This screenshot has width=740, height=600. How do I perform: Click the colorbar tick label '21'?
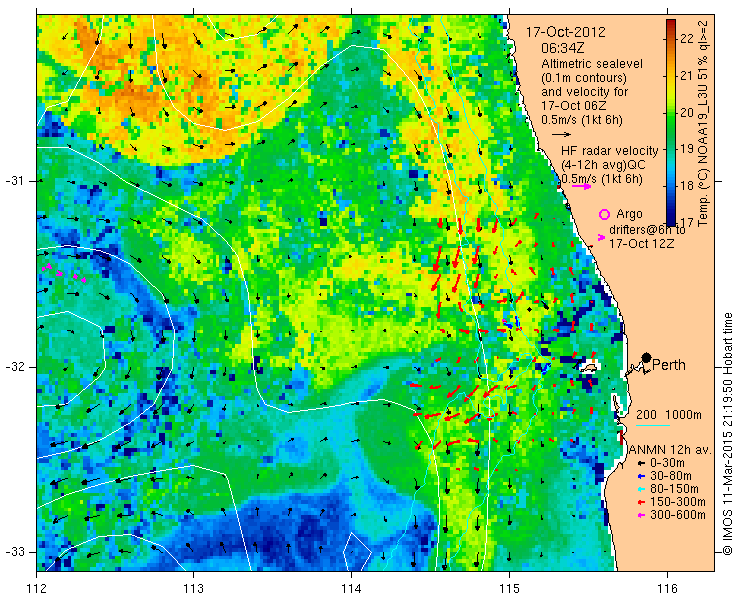687,76
